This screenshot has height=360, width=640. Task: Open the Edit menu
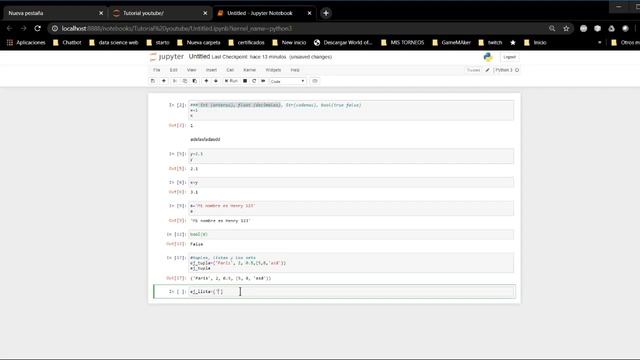(x=174, y=70)
